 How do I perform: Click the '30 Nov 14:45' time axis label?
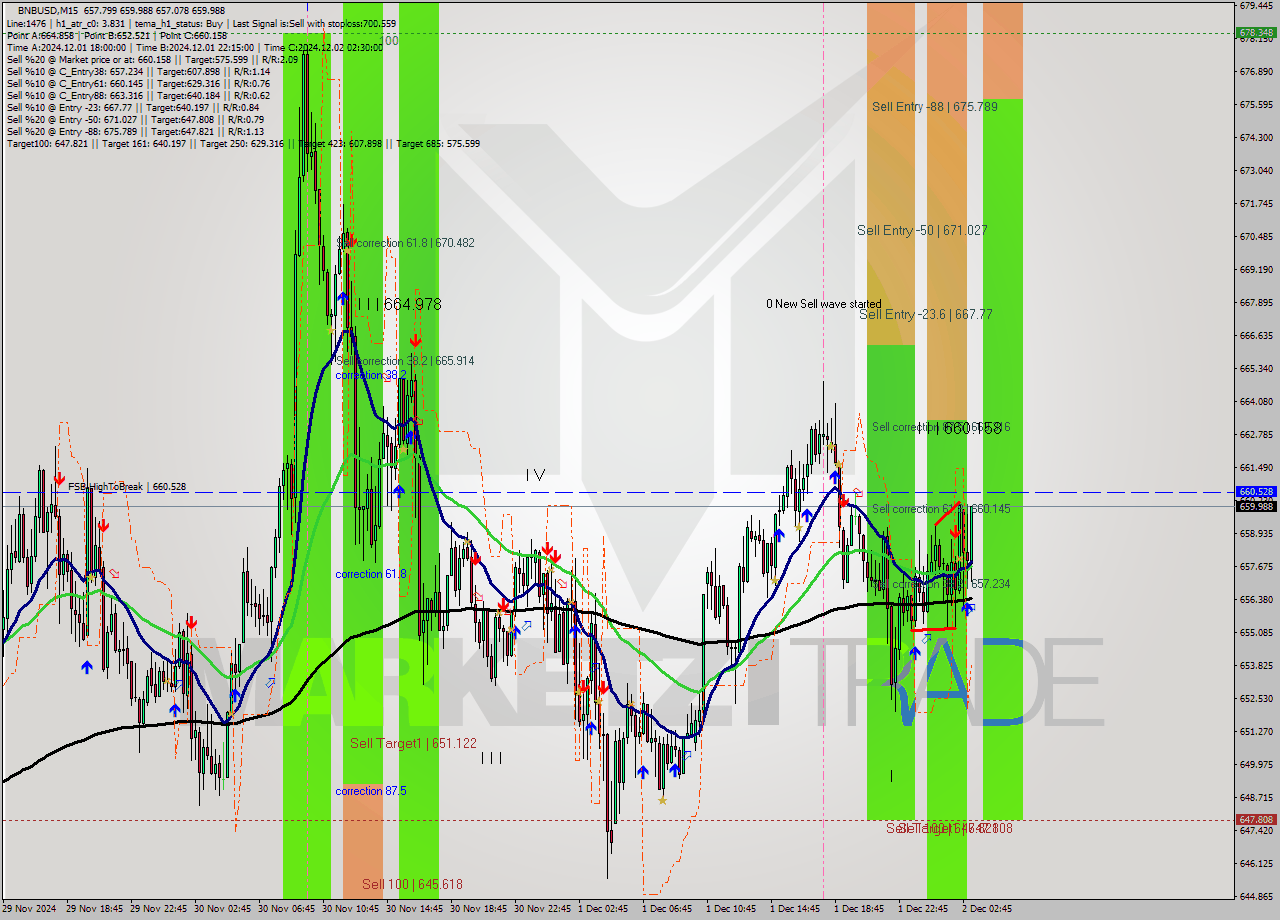tap(414, 909)
